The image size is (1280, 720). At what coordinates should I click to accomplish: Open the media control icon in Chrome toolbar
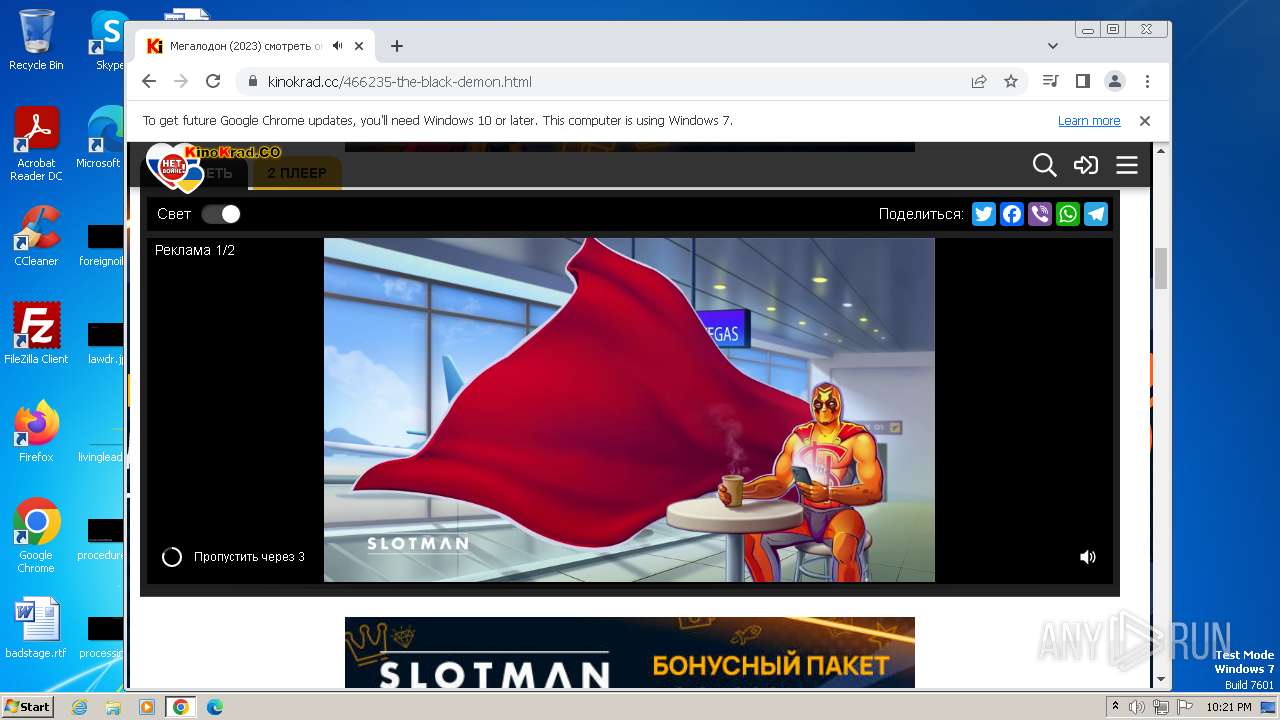pos(1050,81)
